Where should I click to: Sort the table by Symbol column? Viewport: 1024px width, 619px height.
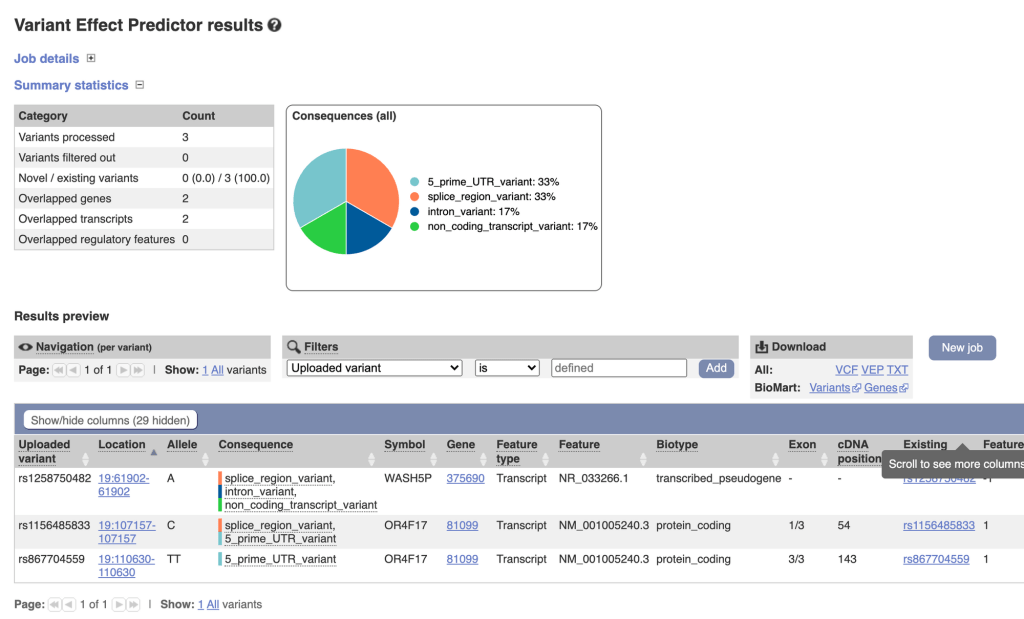point(432,458)
